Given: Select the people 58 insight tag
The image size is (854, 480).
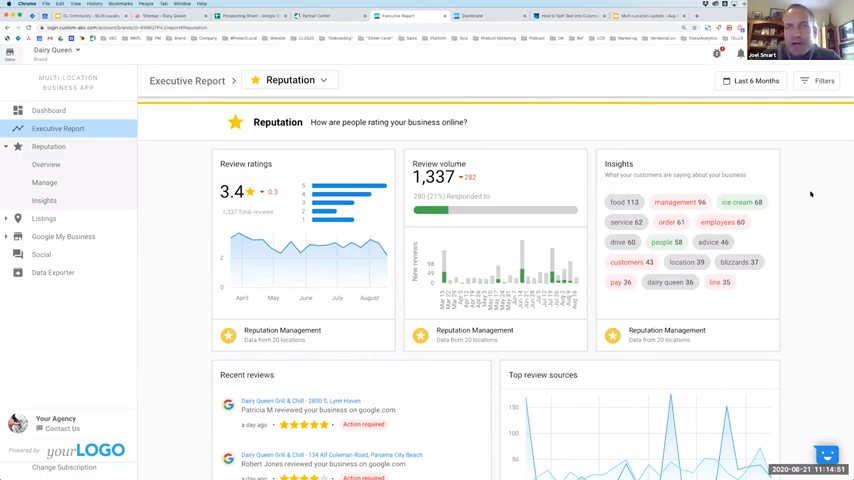Looking at the screenshot, I should (667, 242).
